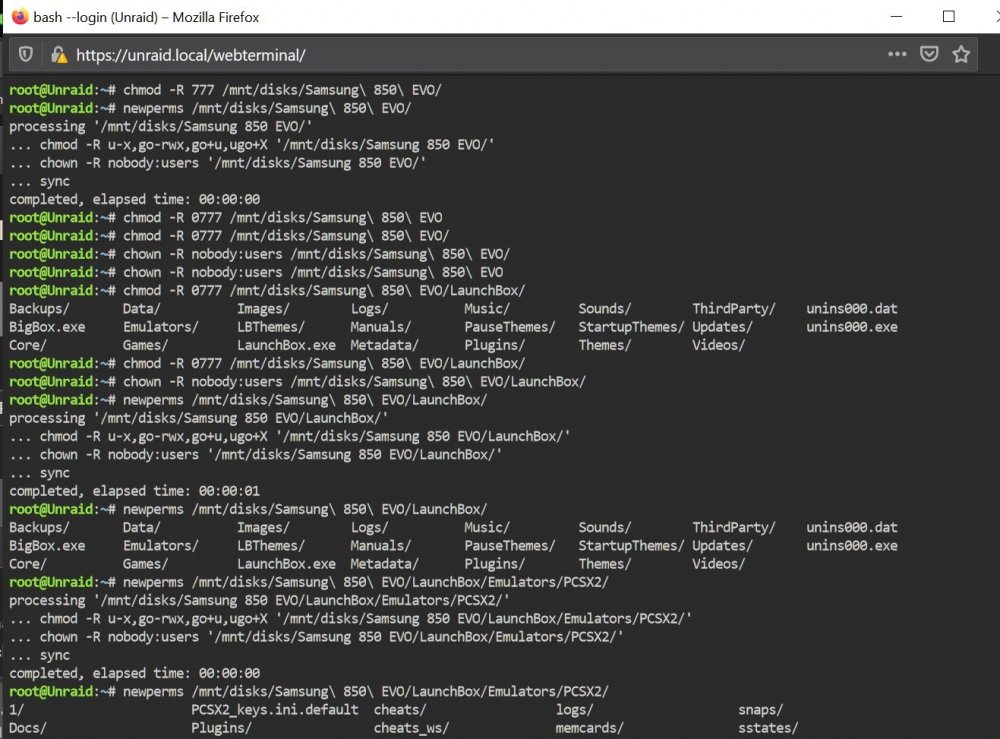Click the first 'unins000.dat' file entry

[x=851, y=309]
